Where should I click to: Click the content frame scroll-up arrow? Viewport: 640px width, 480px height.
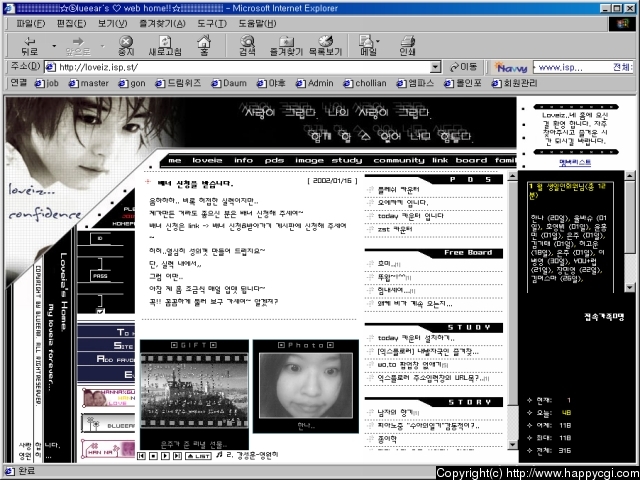tap(512, 176)
